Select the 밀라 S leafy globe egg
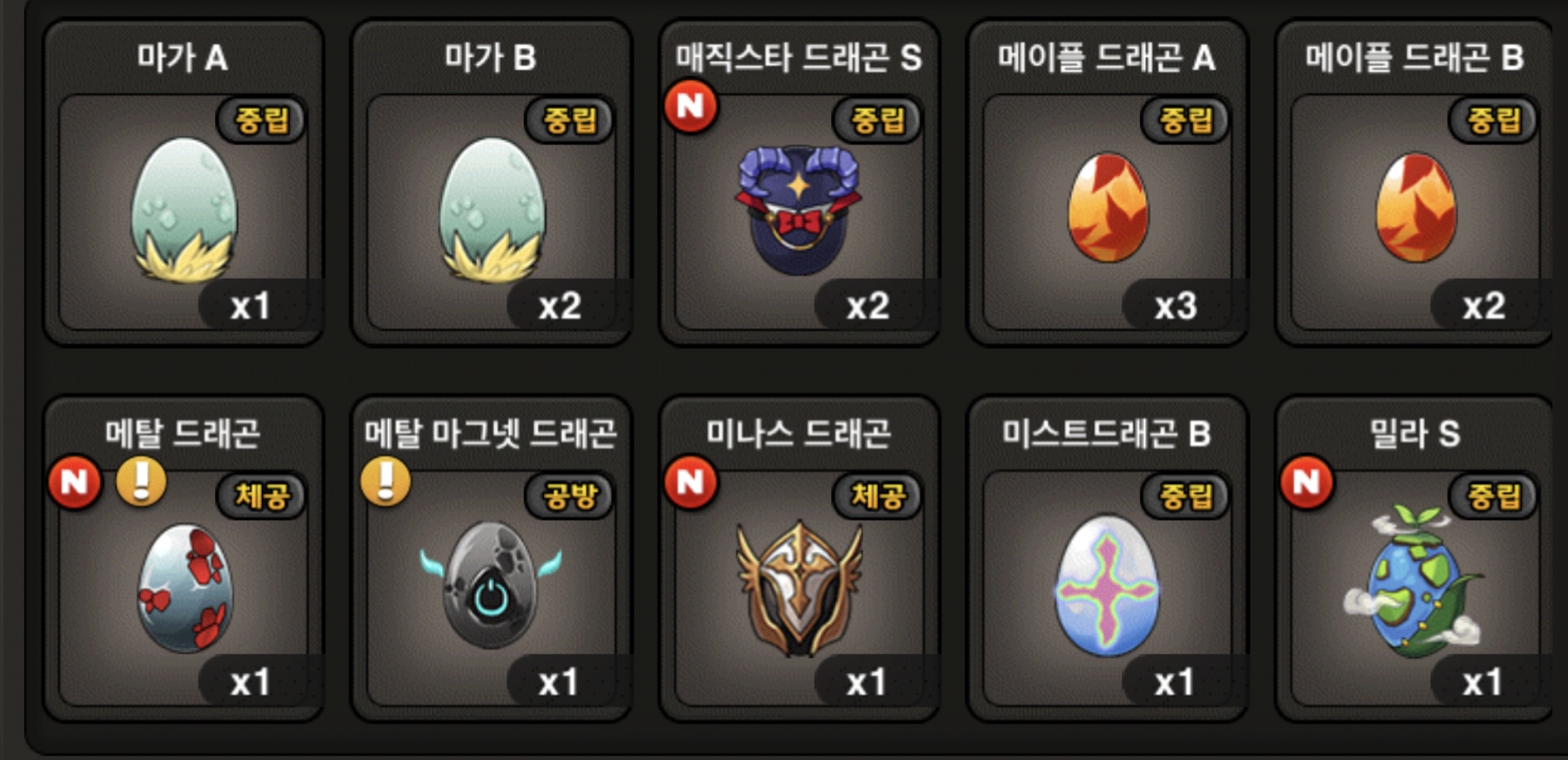This screenshot has height=760, width=1568. tap(1414, 582)
